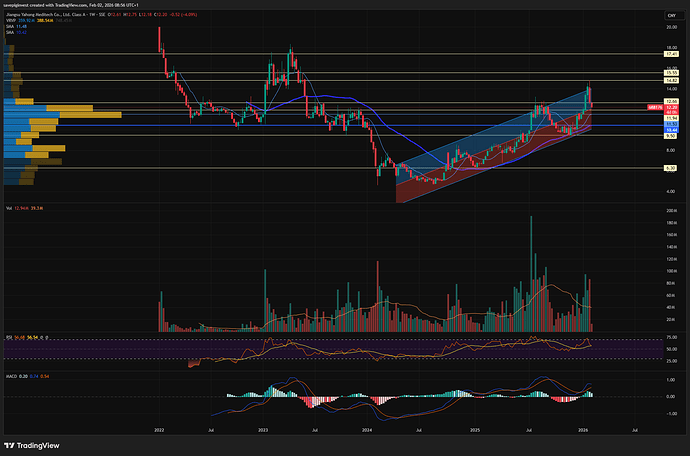
Task: Click the VRVP indicator legend label
Action: coord(10,21)
